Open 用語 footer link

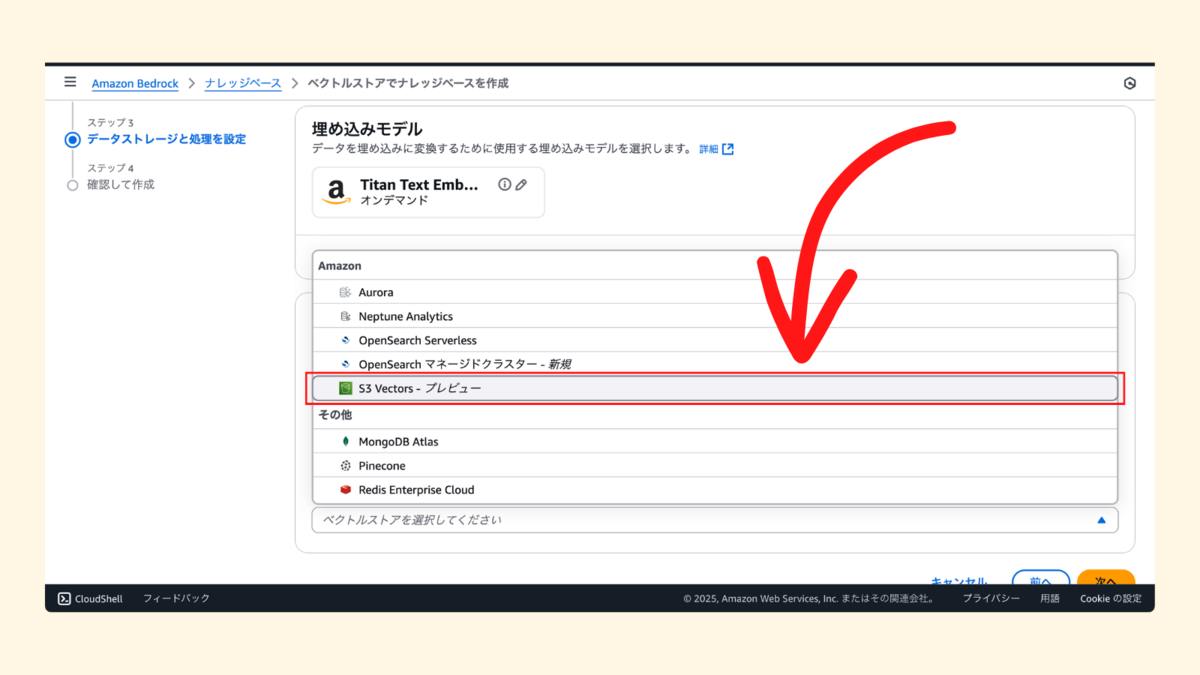point(1049,598)
